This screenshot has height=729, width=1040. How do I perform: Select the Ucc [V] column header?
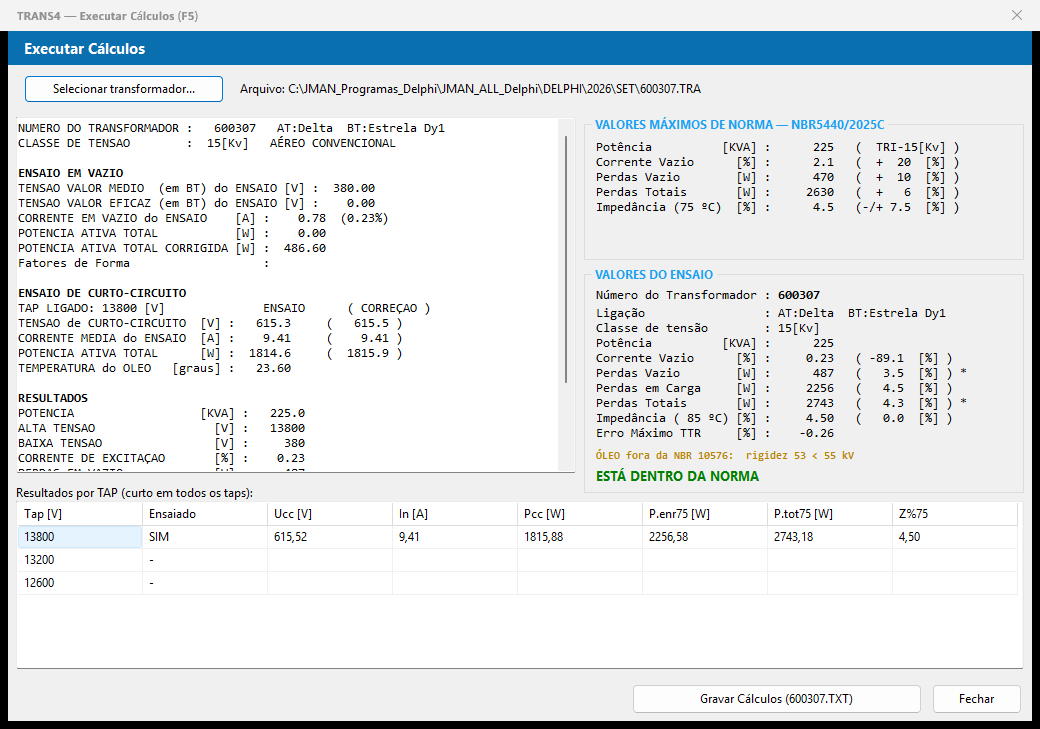click(x=330, y=514)
